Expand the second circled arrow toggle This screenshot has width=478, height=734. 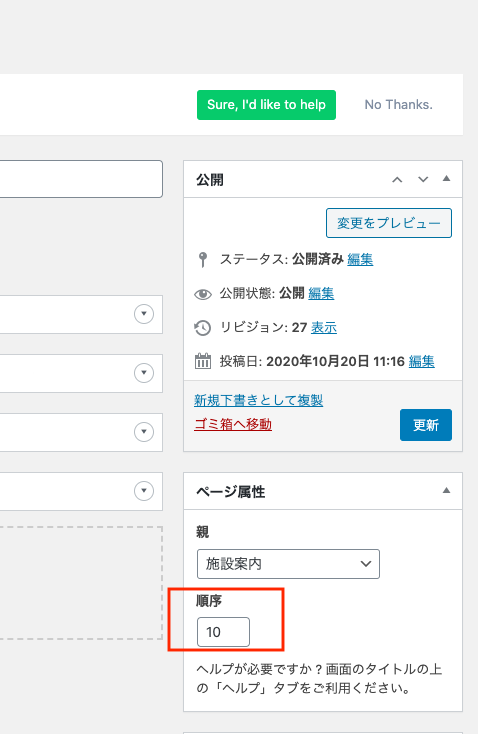tap(144, 373)
